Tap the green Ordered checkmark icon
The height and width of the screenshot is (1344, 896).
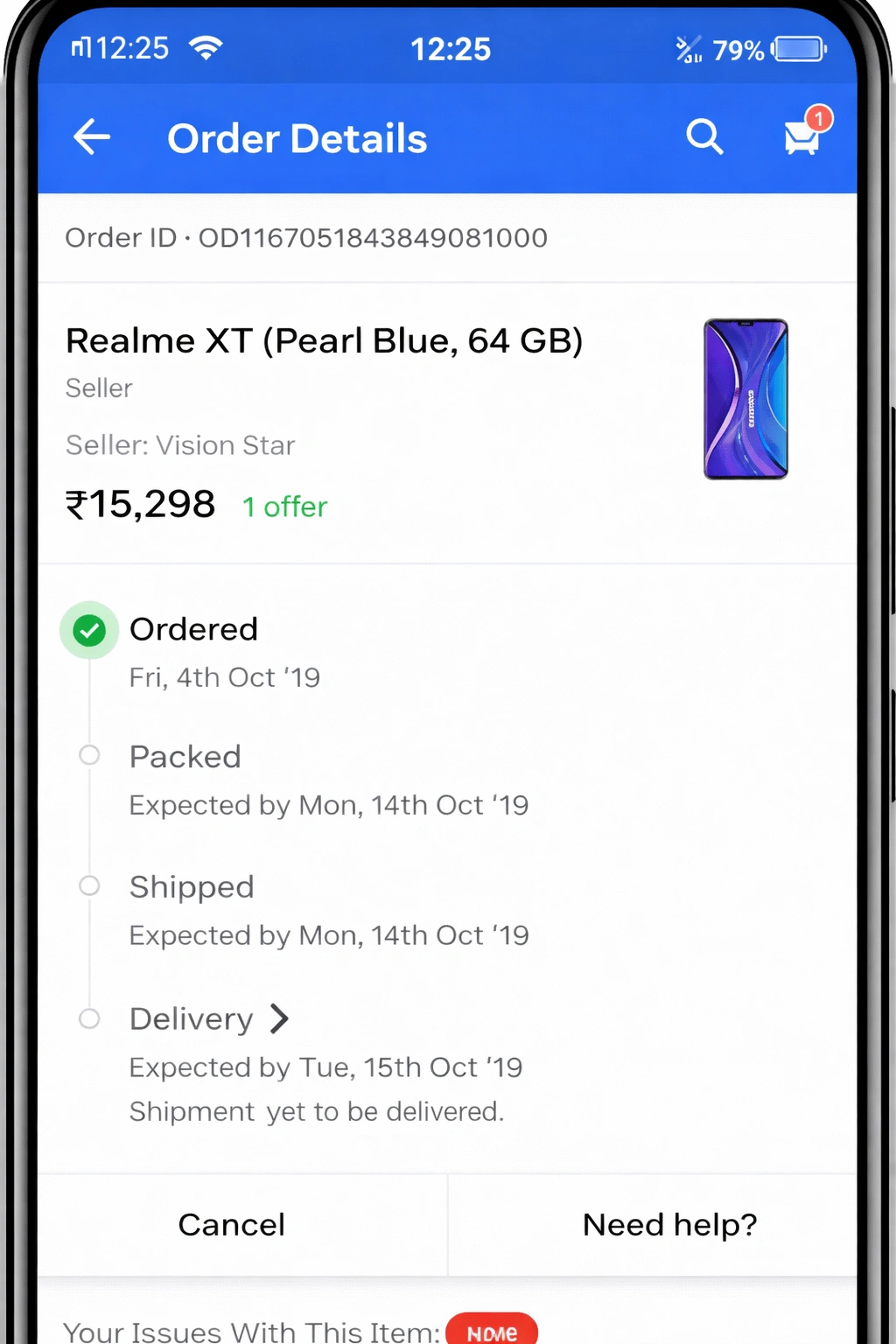[x=89, y=630]
